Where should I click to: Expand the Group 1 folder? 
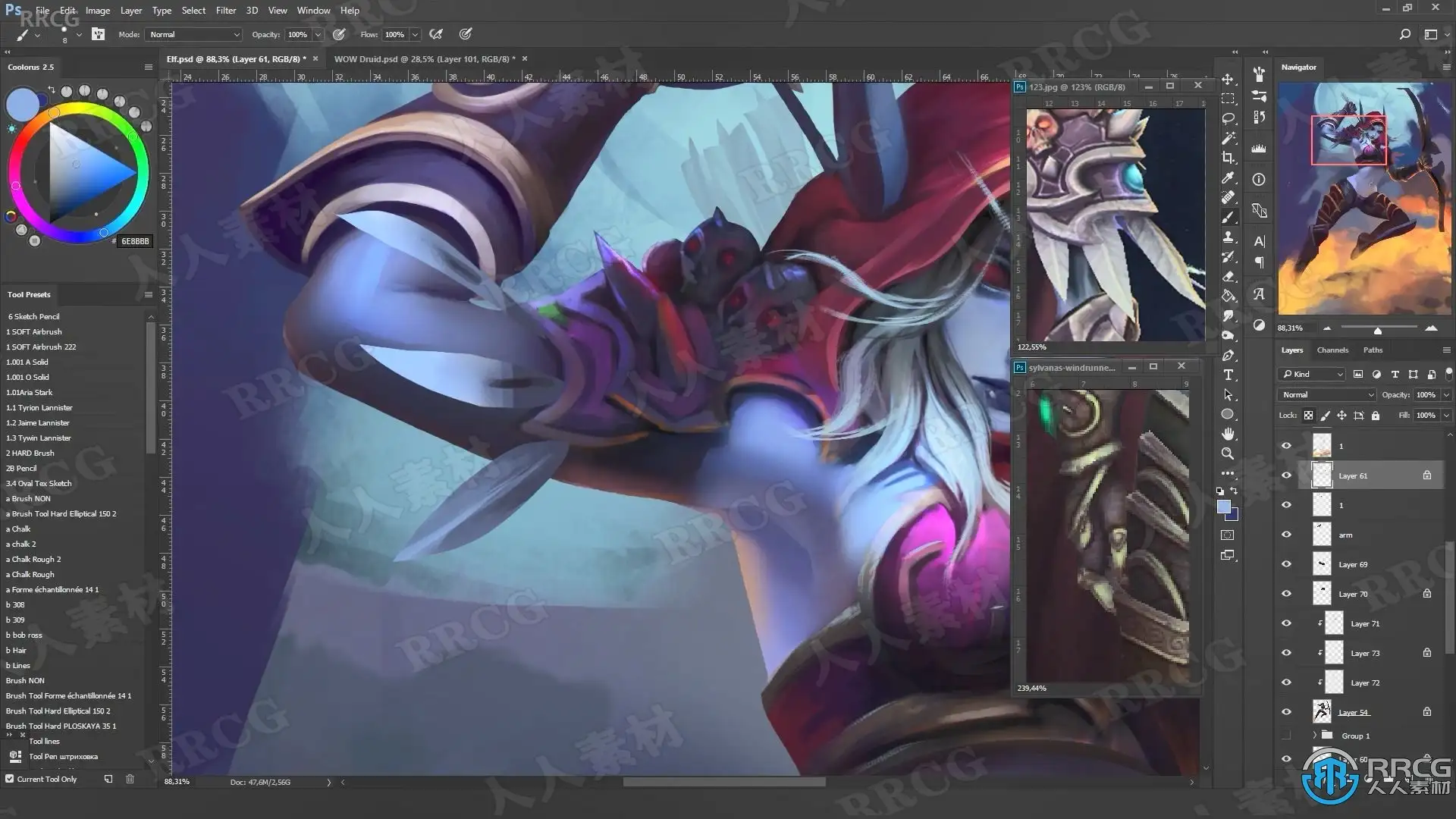(1315, 736)
